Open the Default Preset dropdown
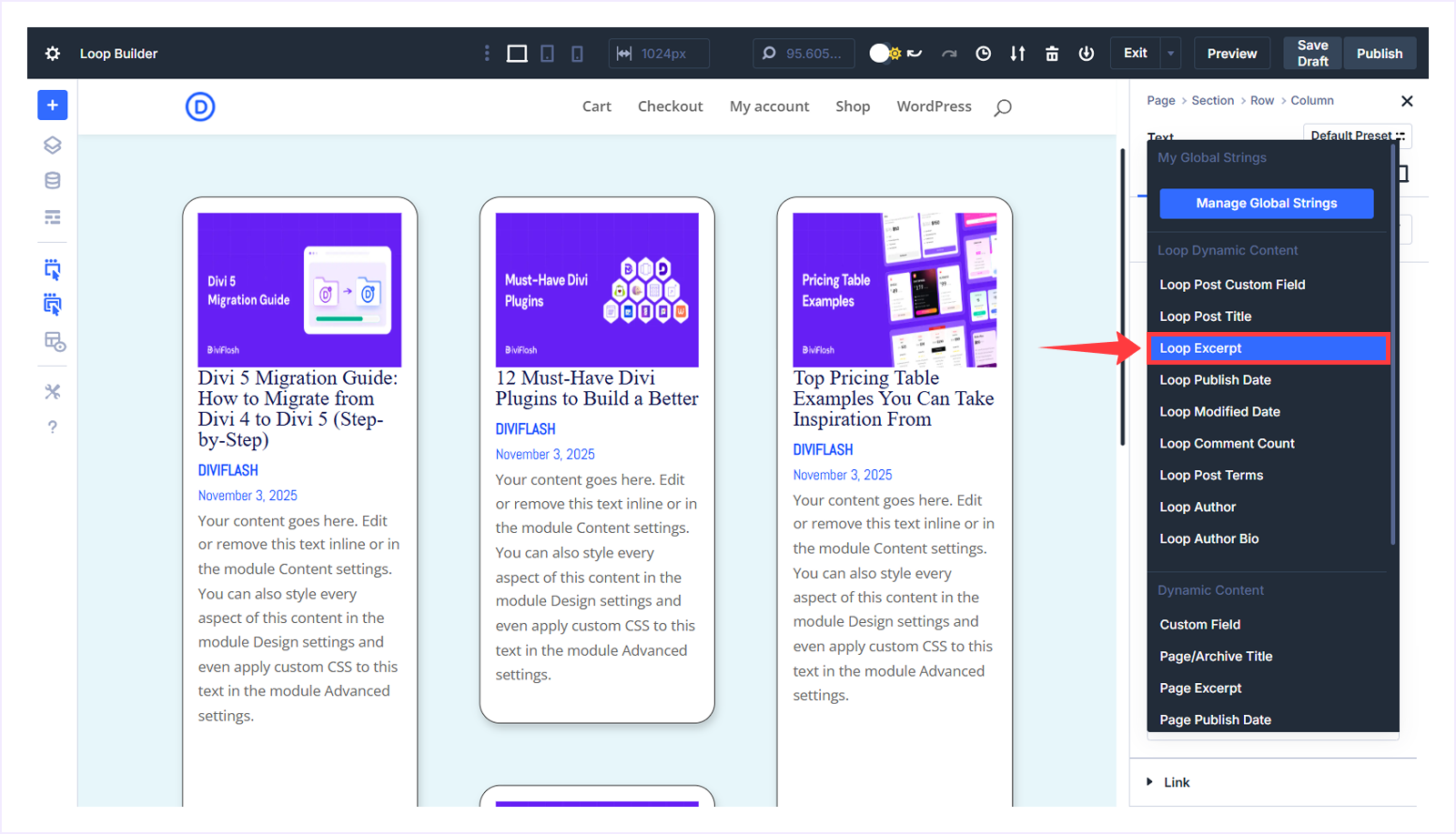The image size is (1456, 834). (x=1357, y=136)
